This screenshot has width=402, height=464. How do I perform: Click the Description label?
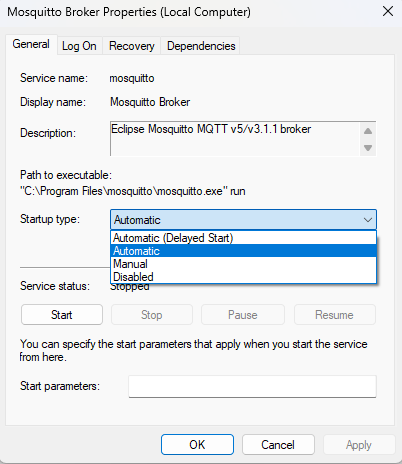click(x=48, y=133)
